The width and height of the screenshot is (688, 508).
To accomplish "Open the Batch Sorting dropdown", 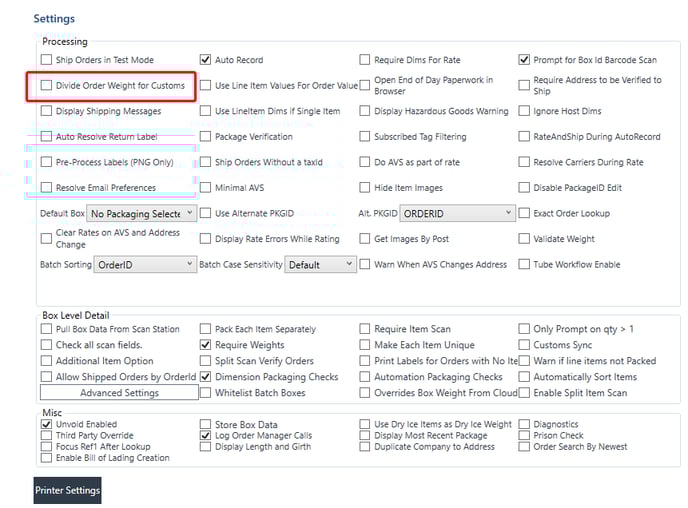I will pyautogui.click(x=144, y=265).
